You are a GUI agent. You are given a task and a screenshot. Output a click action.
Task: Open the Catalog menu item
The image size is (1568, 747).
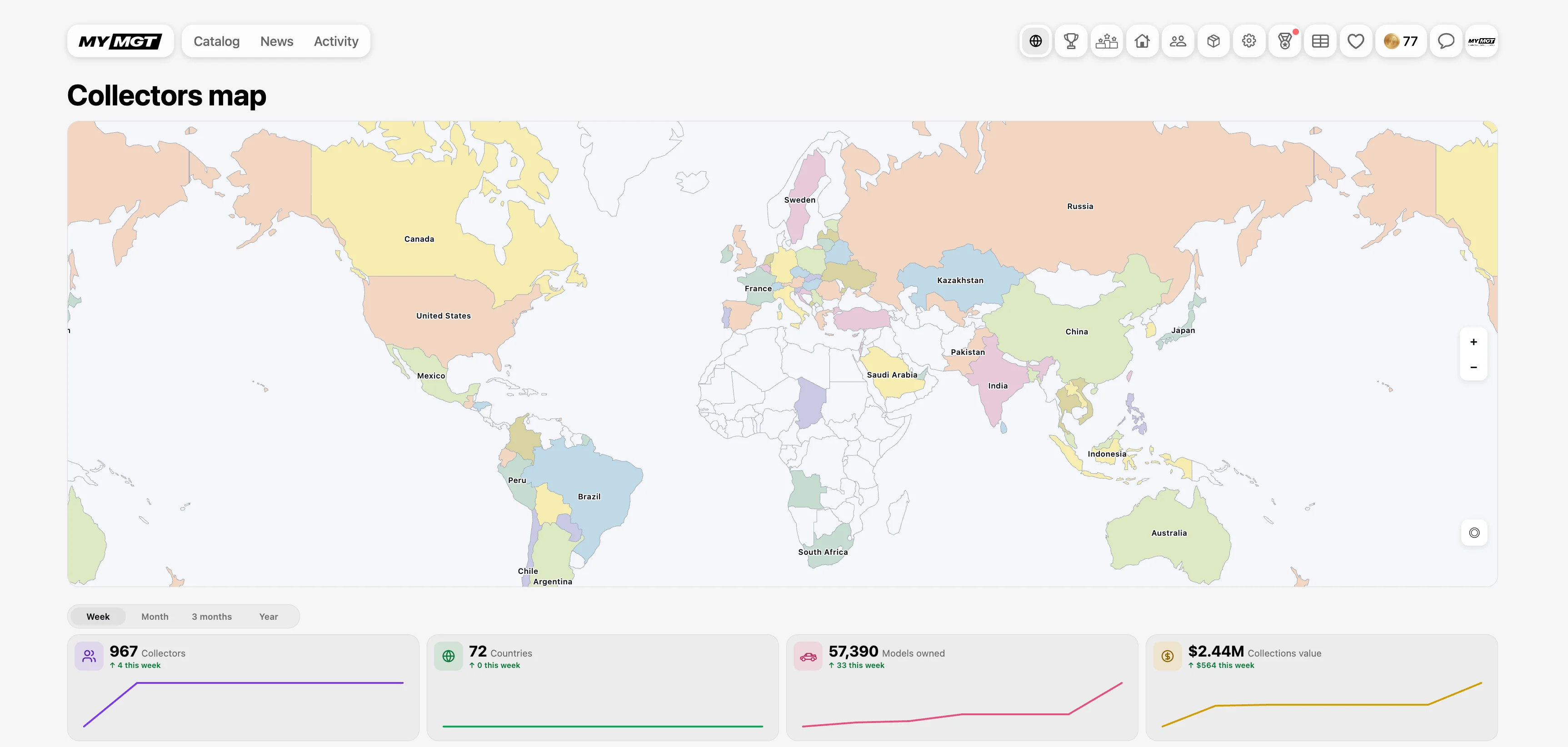click(217, 41)
